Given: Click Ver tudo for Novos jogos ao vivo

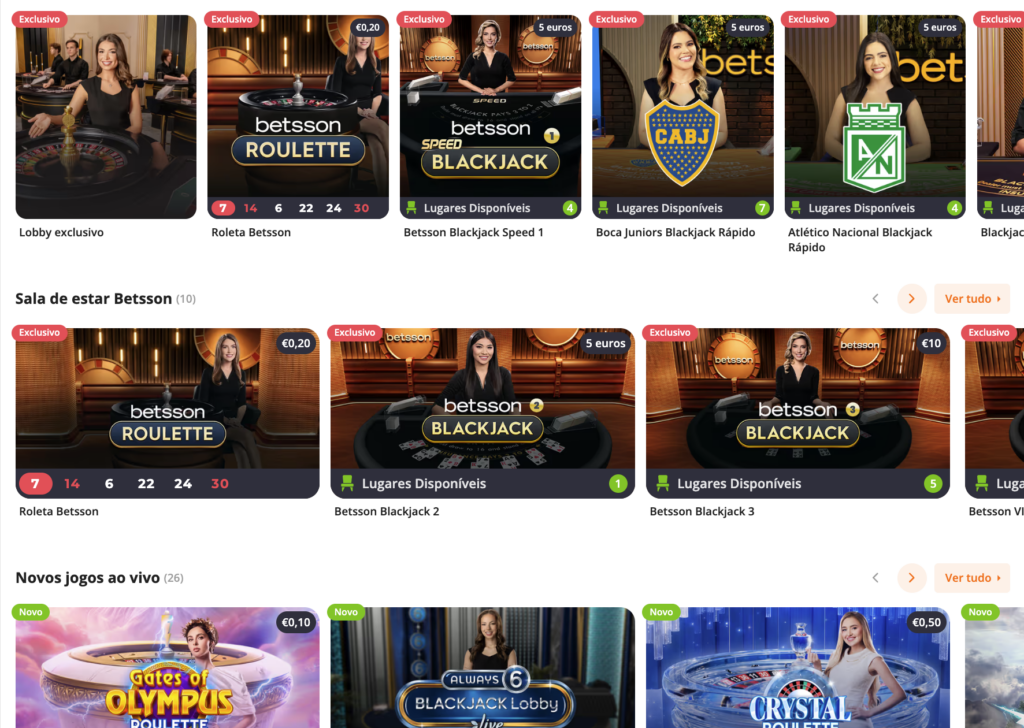Looking at the screenshot, I should 972,578.
